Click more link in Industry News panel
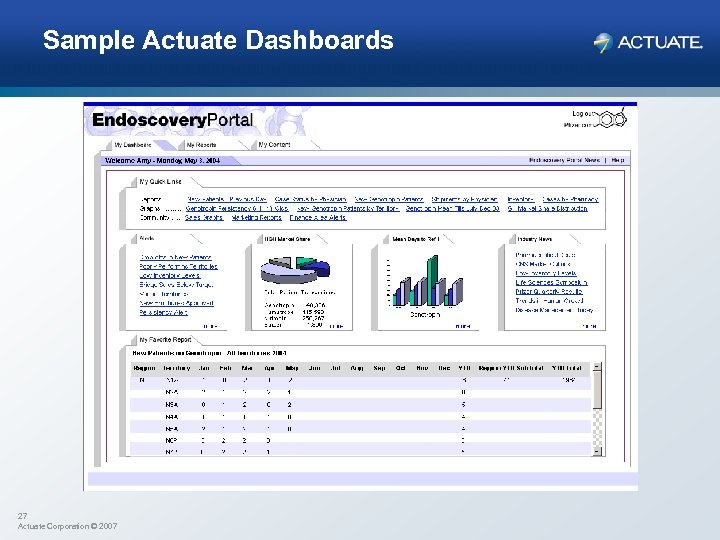The image size is (720, 540). tap(589, 326)
